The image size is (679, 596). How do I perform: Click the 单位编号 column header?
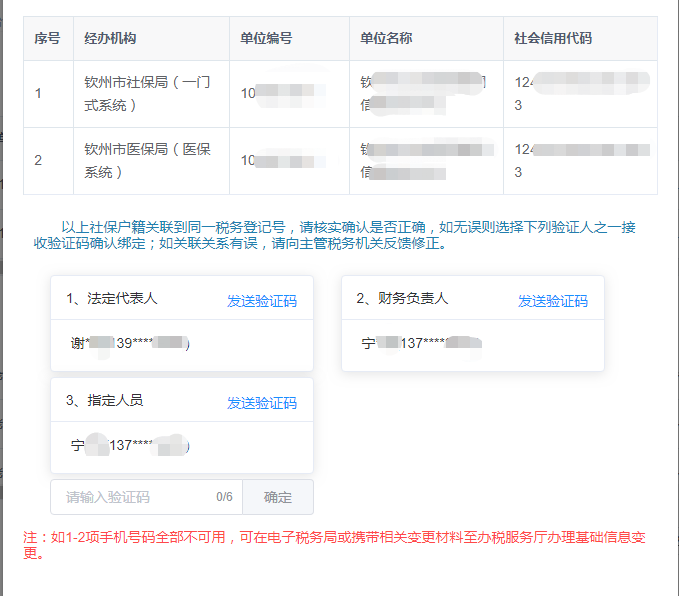[266, 39]
